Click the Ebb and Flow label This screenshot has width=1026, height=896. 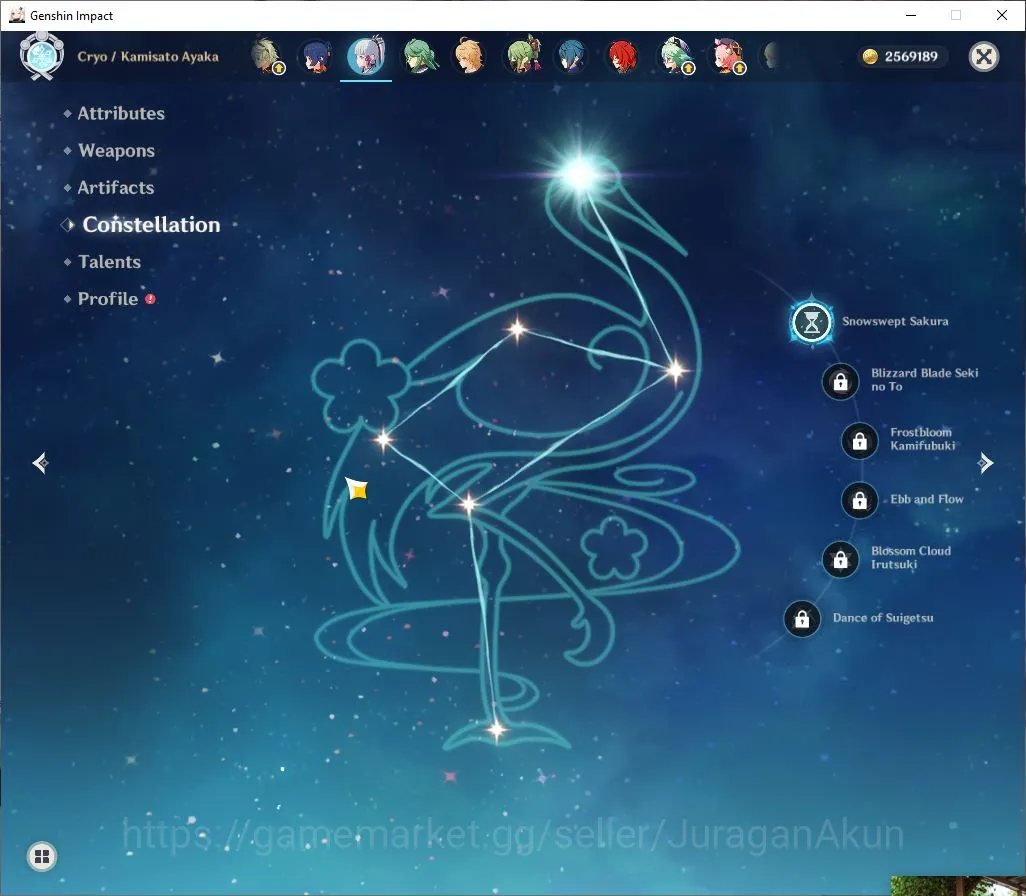pos(927,499)
